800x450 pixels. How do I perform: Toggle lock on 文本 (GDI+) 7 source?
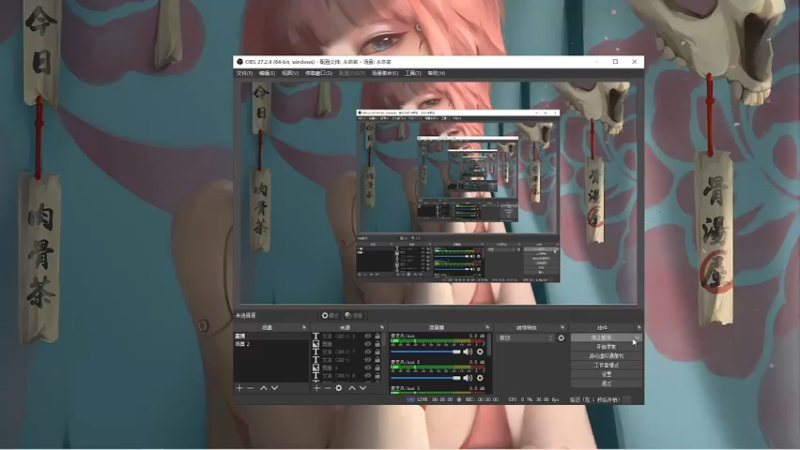378,352
